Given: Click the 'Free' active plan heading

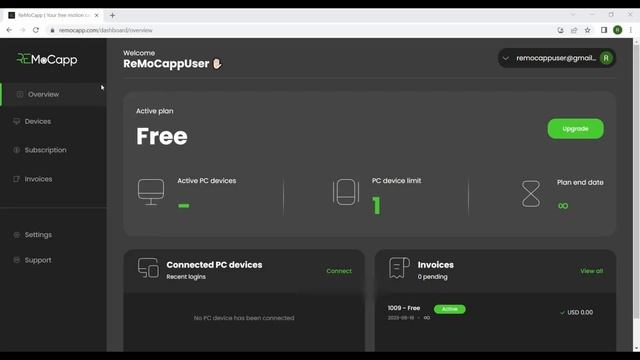Looking at the screenshot, I should (162, 136).
